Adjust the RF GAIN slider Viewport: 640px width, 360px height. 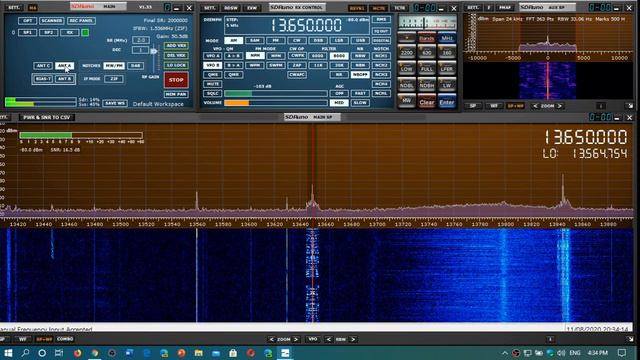click(x=154, y=52)
